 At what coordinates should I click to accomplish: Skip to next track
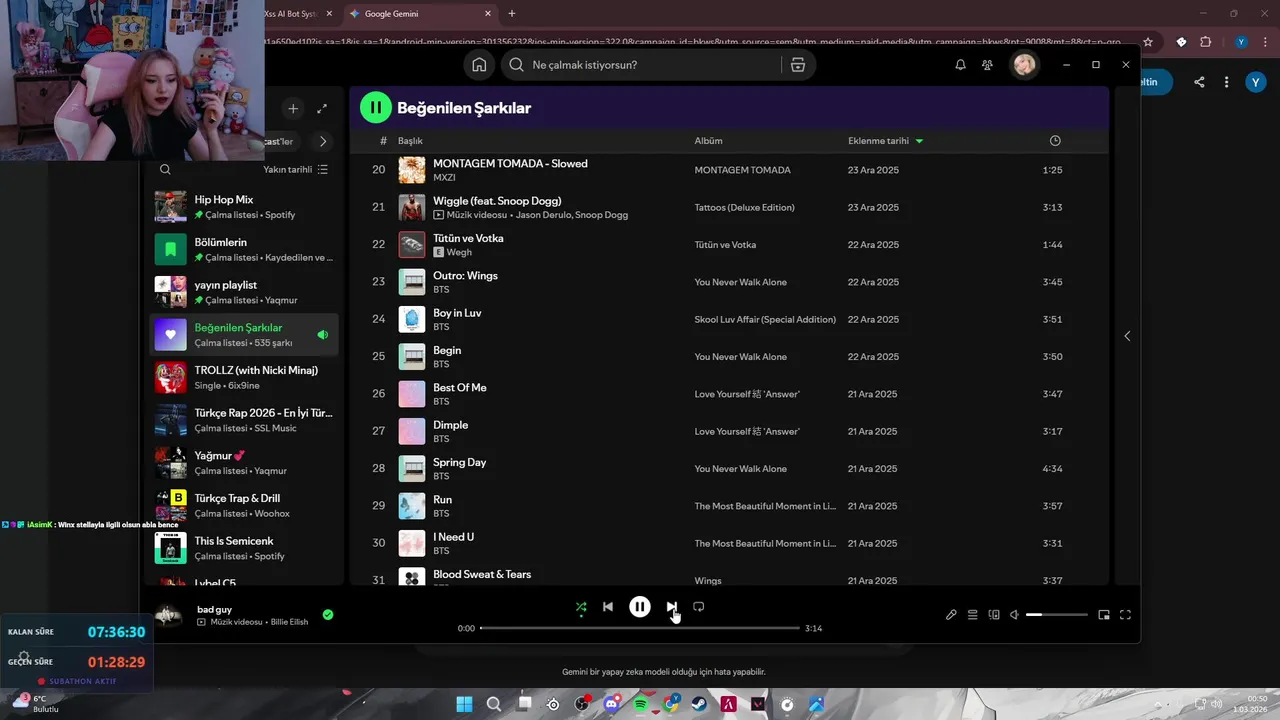pyautogui.click(x=672, y=606)
